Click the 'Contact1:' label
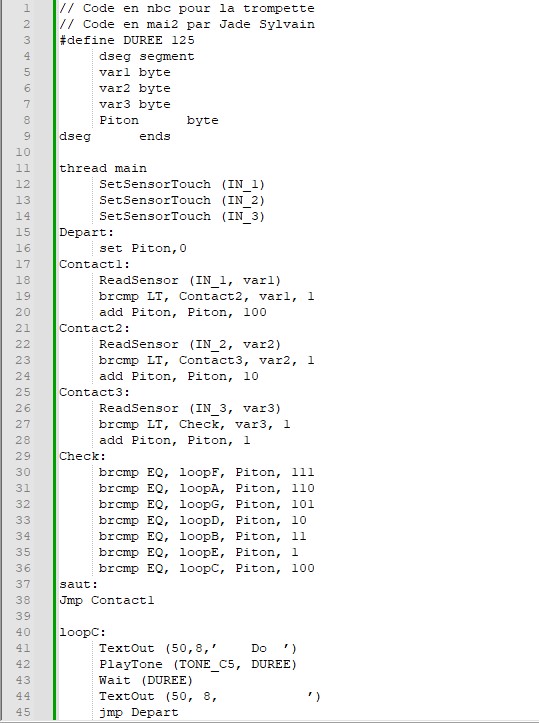This screenshot has height=723, width=539. pos(95,264)
